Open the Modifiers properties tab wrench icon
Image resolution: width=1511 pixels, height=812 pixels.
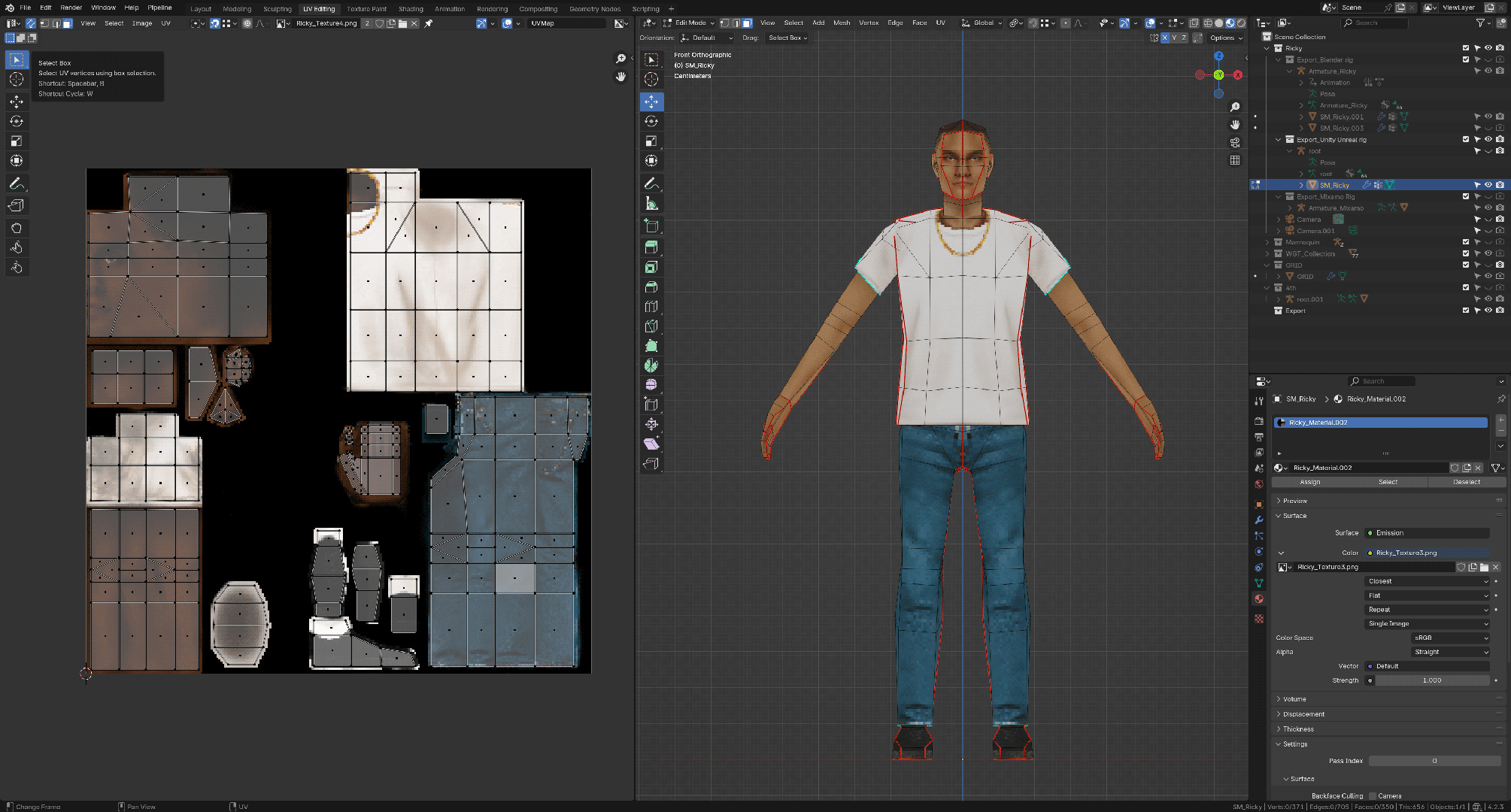click(1259, 520)
